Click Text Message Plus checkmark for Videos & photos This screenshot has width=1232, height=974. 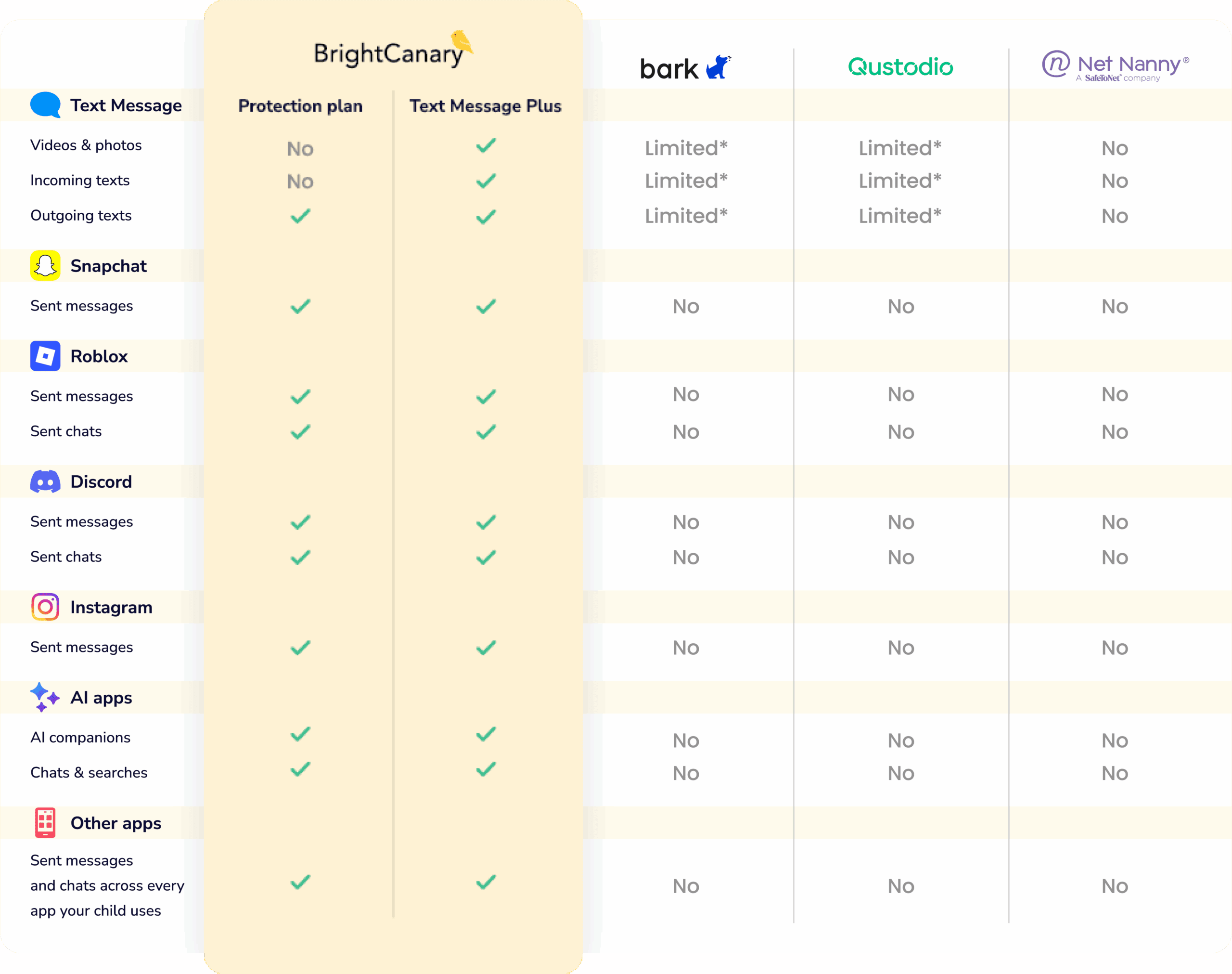tap(486, 146)
